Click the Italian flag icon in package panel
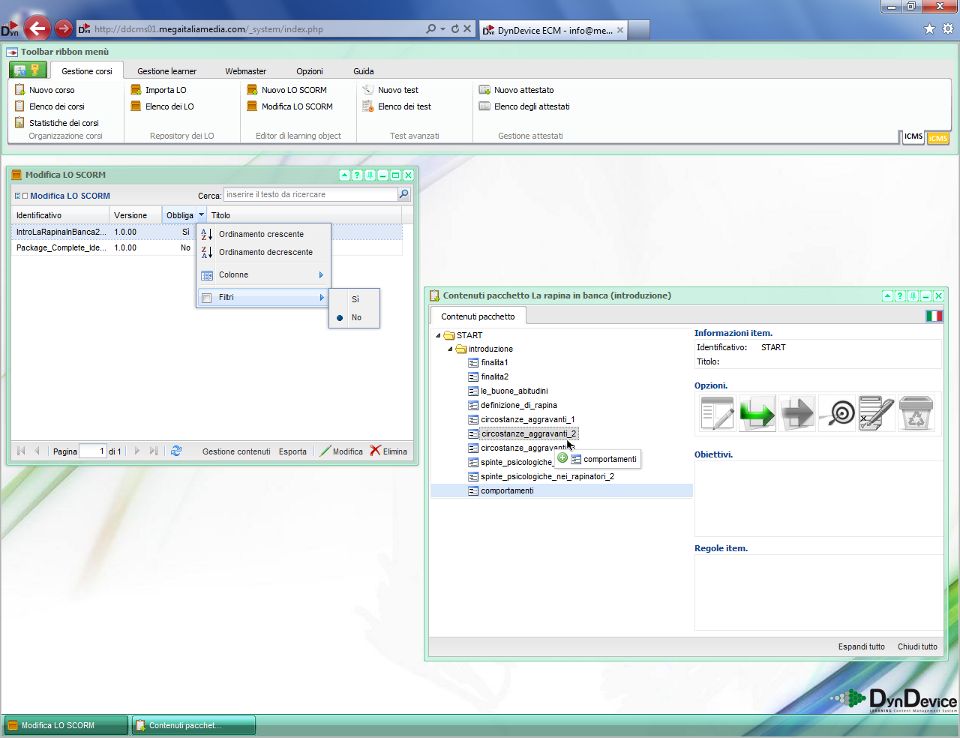960x738 pixels. point(934,314)
